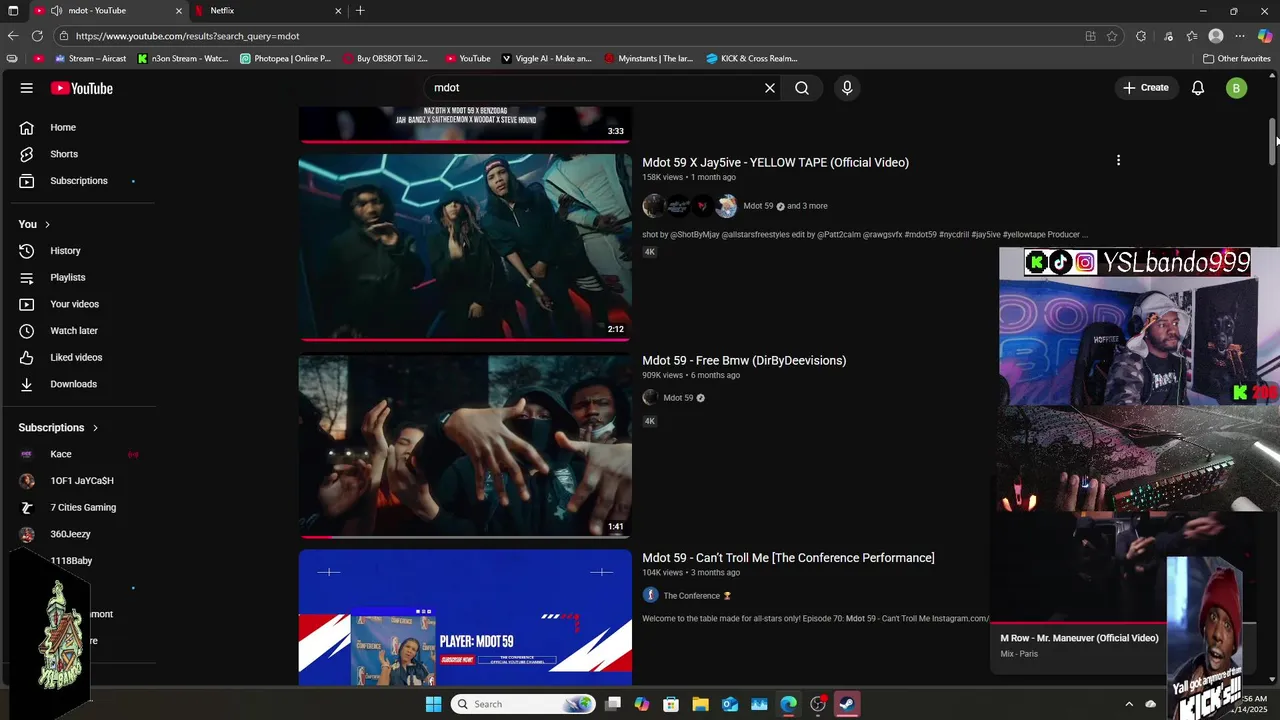The height and width of the screenshot is (720, 1280).
Task: Click the taskbar Search box
Action: tap(522, 704)
